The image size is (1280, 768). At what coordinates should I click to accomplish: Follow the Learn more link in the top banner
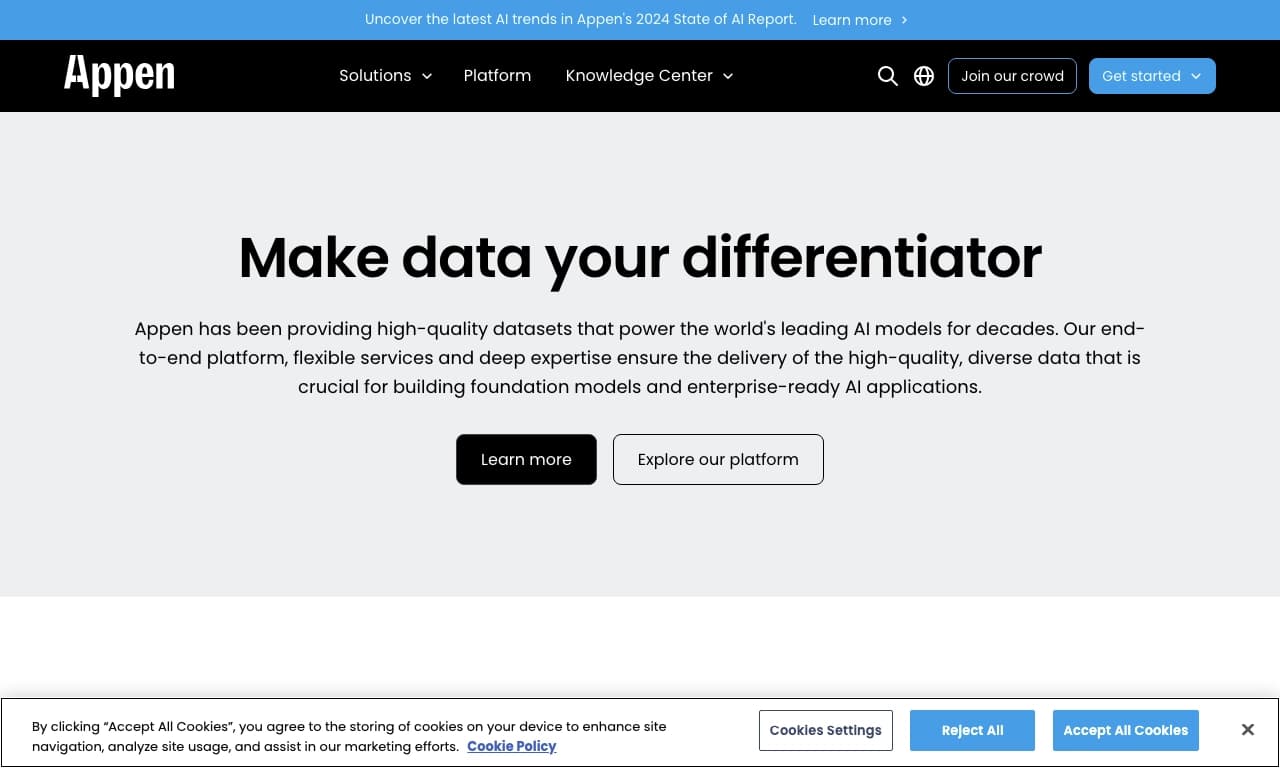(x=860, y=20)
